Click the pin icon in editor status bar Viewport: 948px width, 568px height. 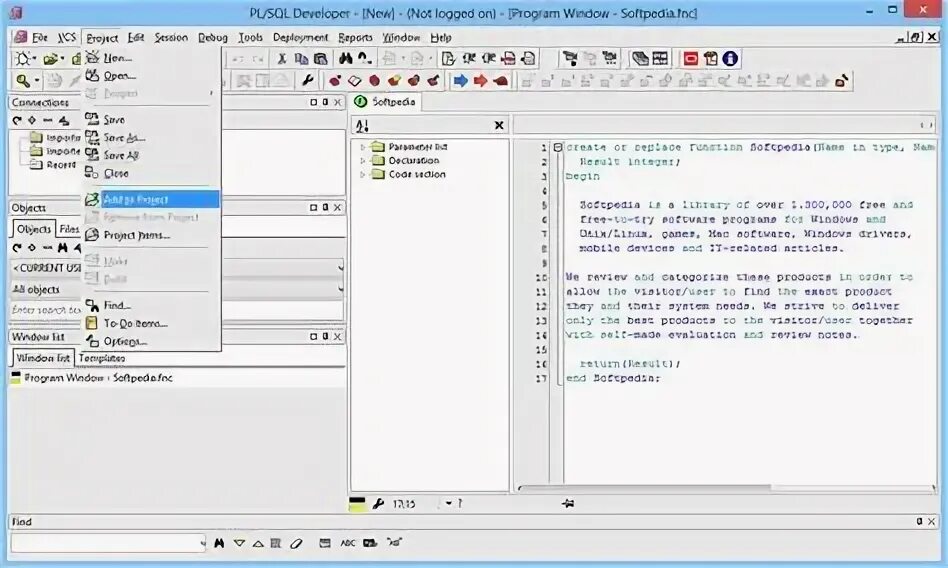click(x=567, y=503)
